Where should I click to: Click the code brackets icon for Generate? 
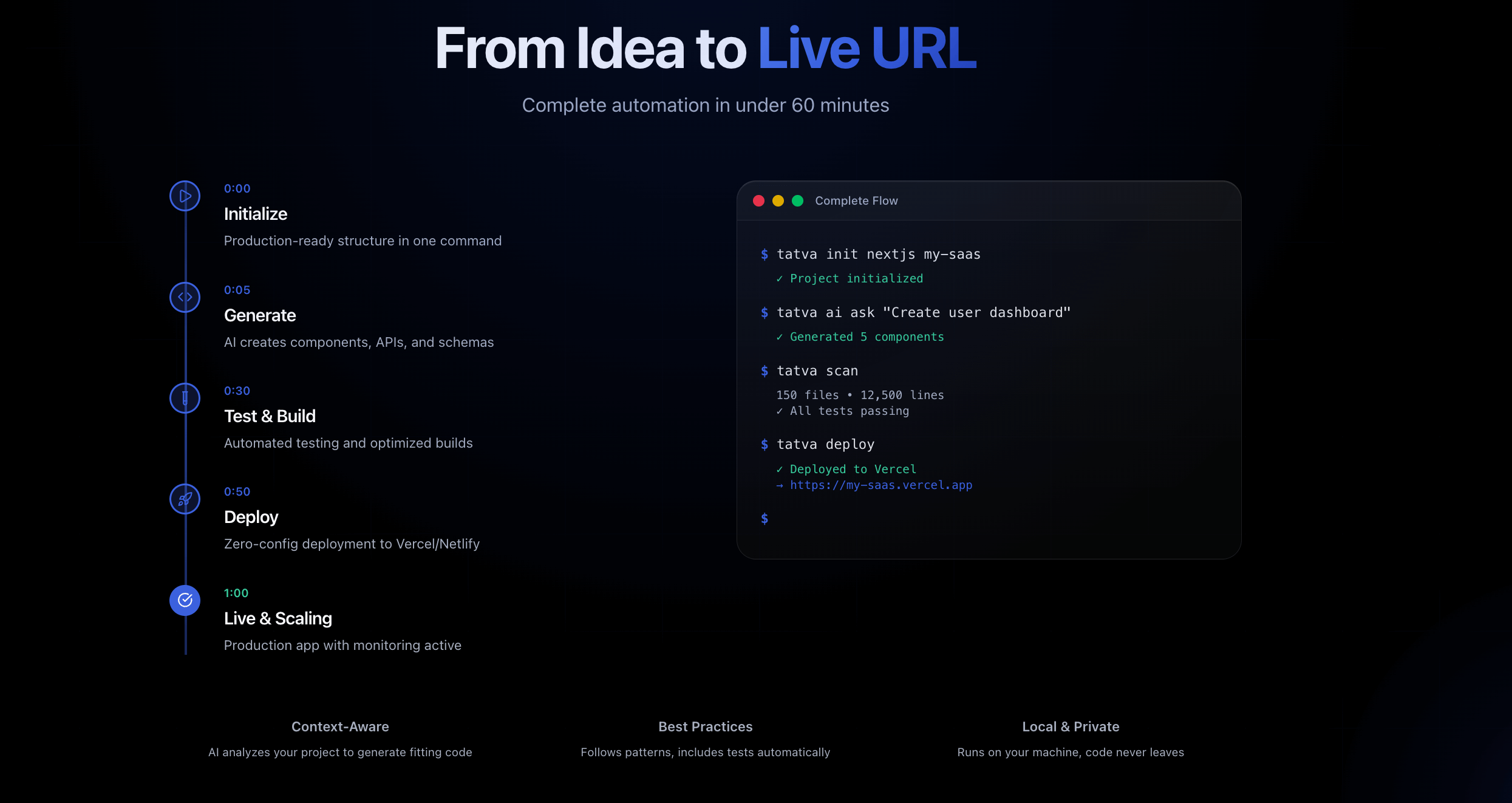tap(185, 297)
